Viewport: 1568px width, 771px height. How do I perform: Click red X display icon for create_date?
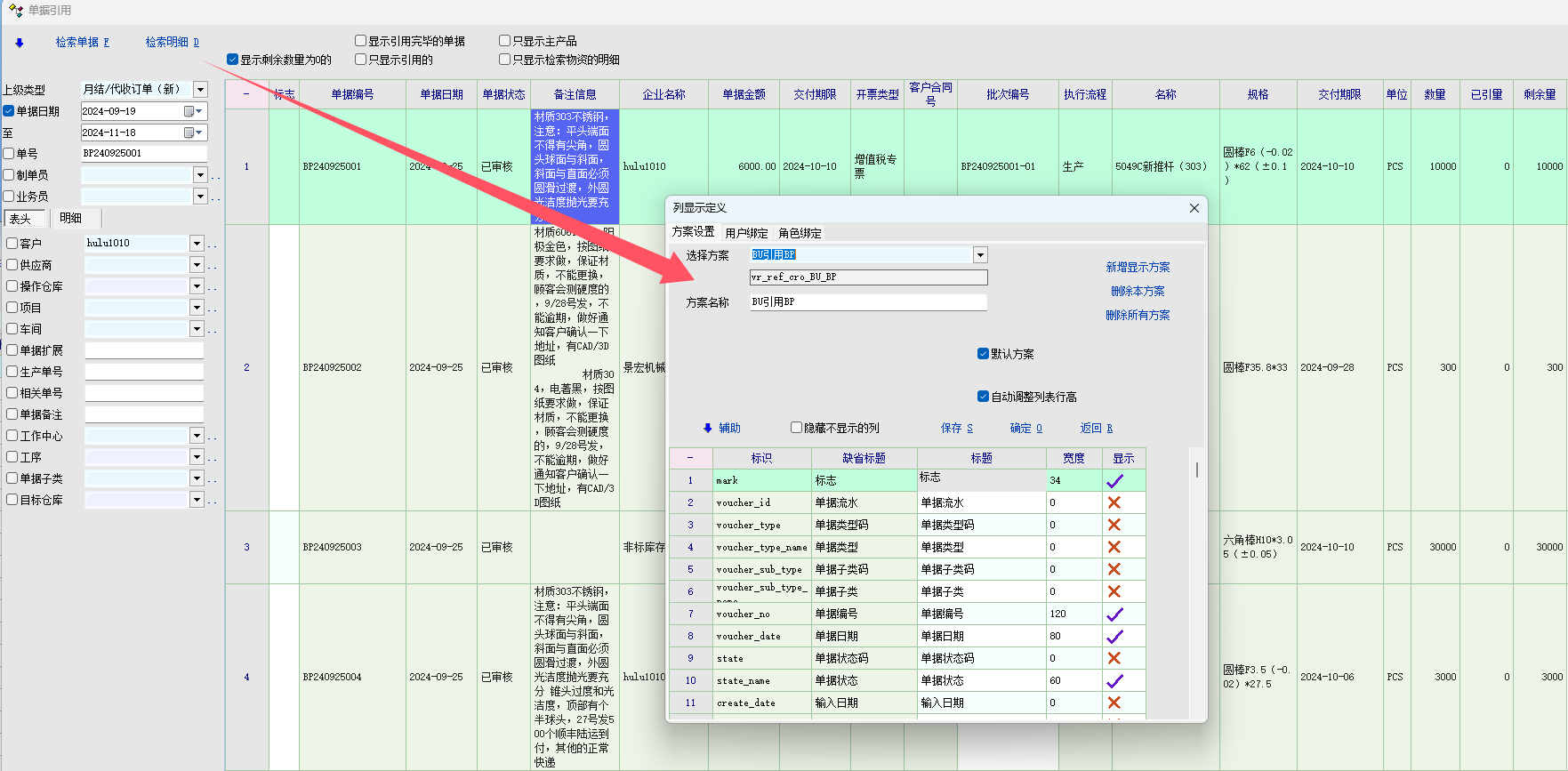click(1114, 703)
